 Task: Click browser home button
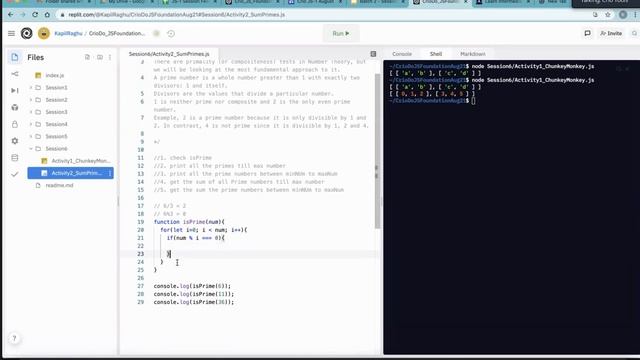(47, 15)
